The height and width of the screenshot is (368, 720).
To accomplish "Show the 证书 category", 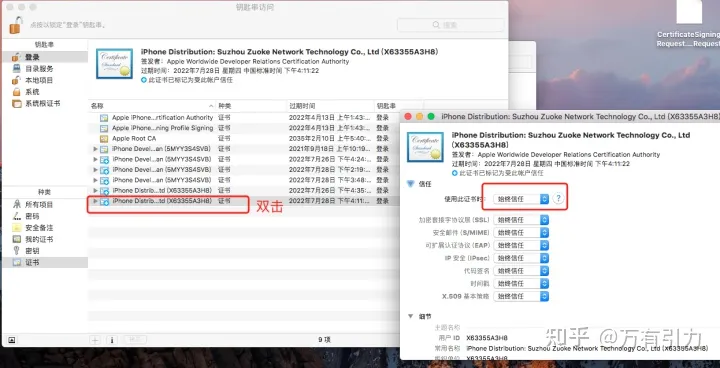I will [x=44, y=262].
